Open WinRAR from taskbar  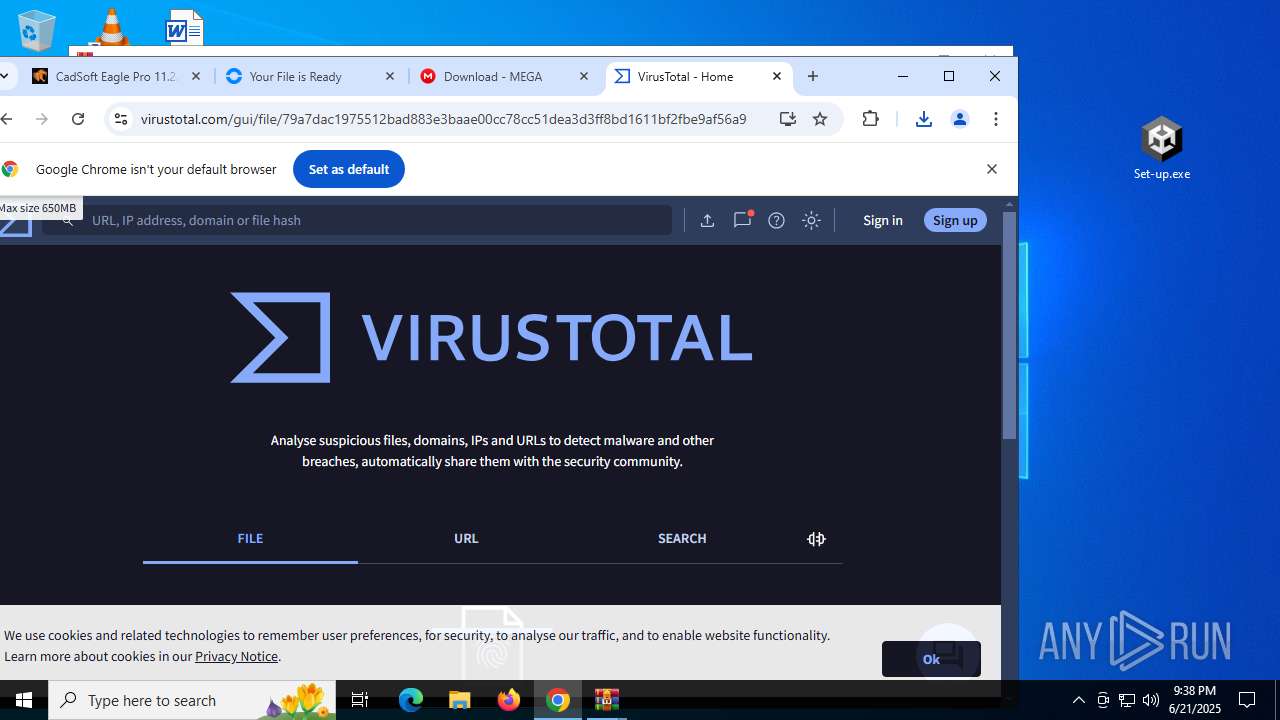pyautogui.click(x=607, y=700)
